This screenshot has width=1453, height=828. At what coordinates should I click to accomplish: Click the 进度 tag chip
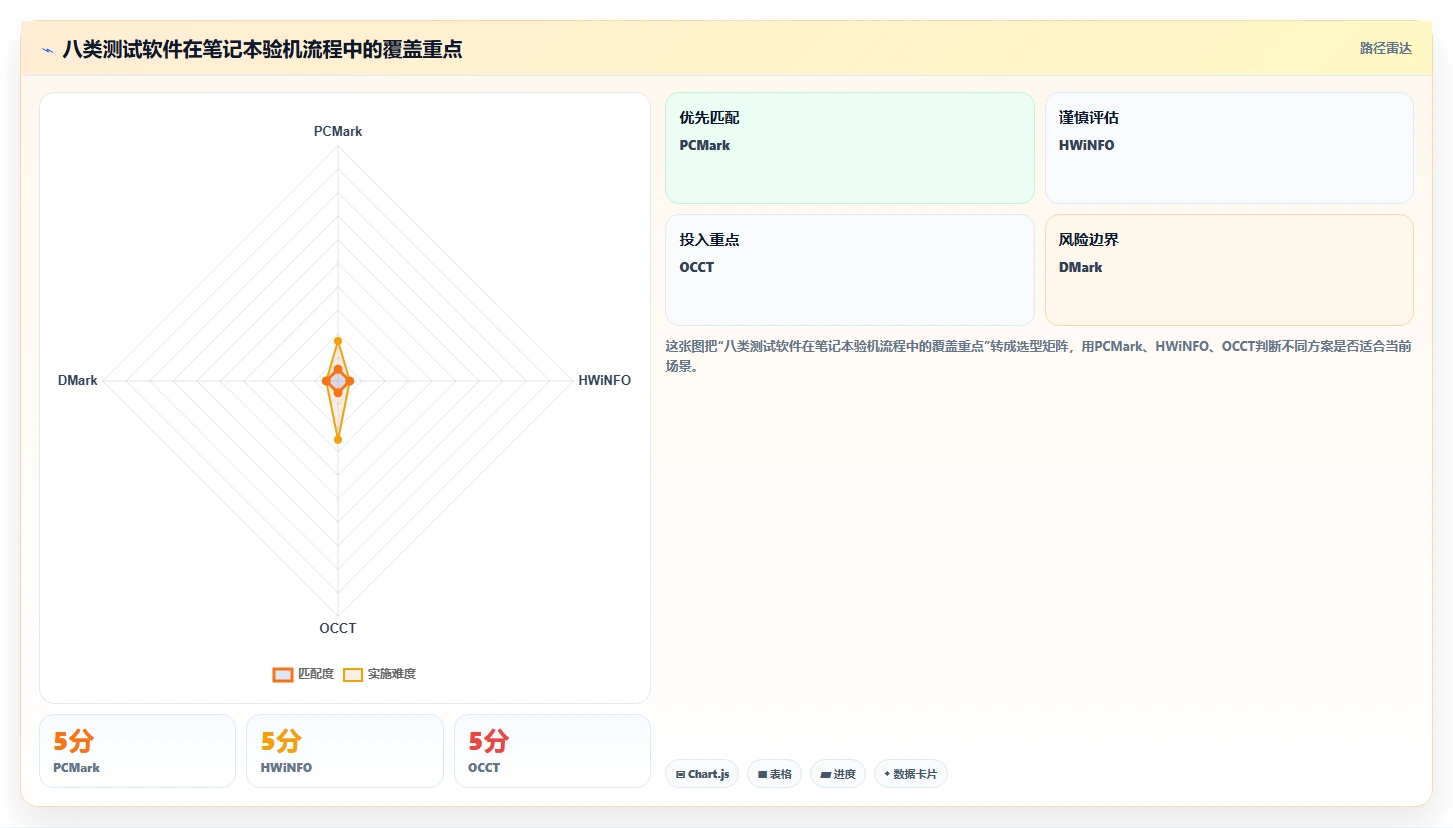click(x=838, y=774)
